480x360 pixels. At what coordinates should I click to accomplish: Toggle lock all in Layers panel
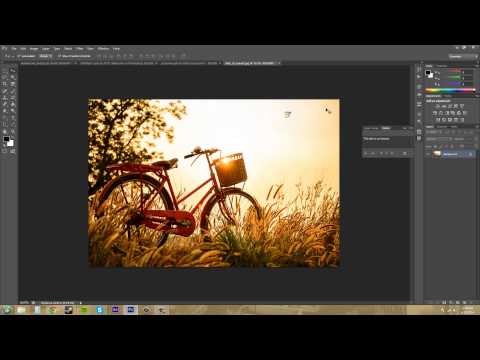(x=453, y=146)
